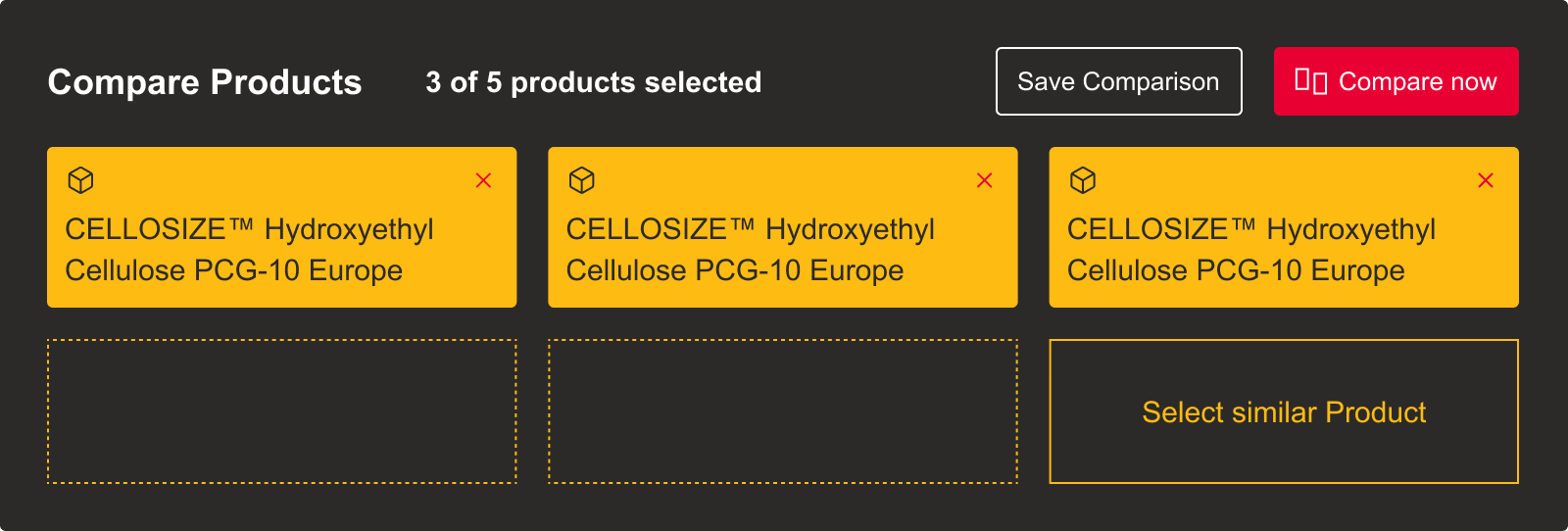Viewport: 1568px width, 531px height.
Task: Select the second empty dashed product slot
Action: coord(783,411)
